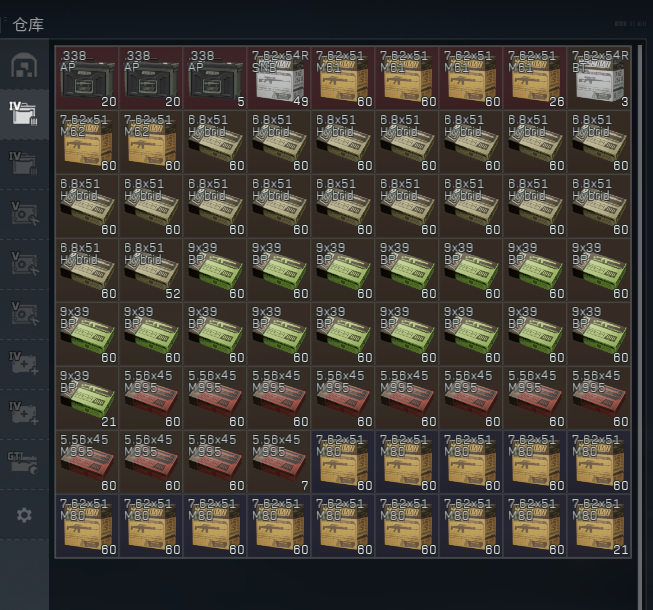
Task: Pick the 5.56x45 M995 stack of 7
Action: (279, 462)
